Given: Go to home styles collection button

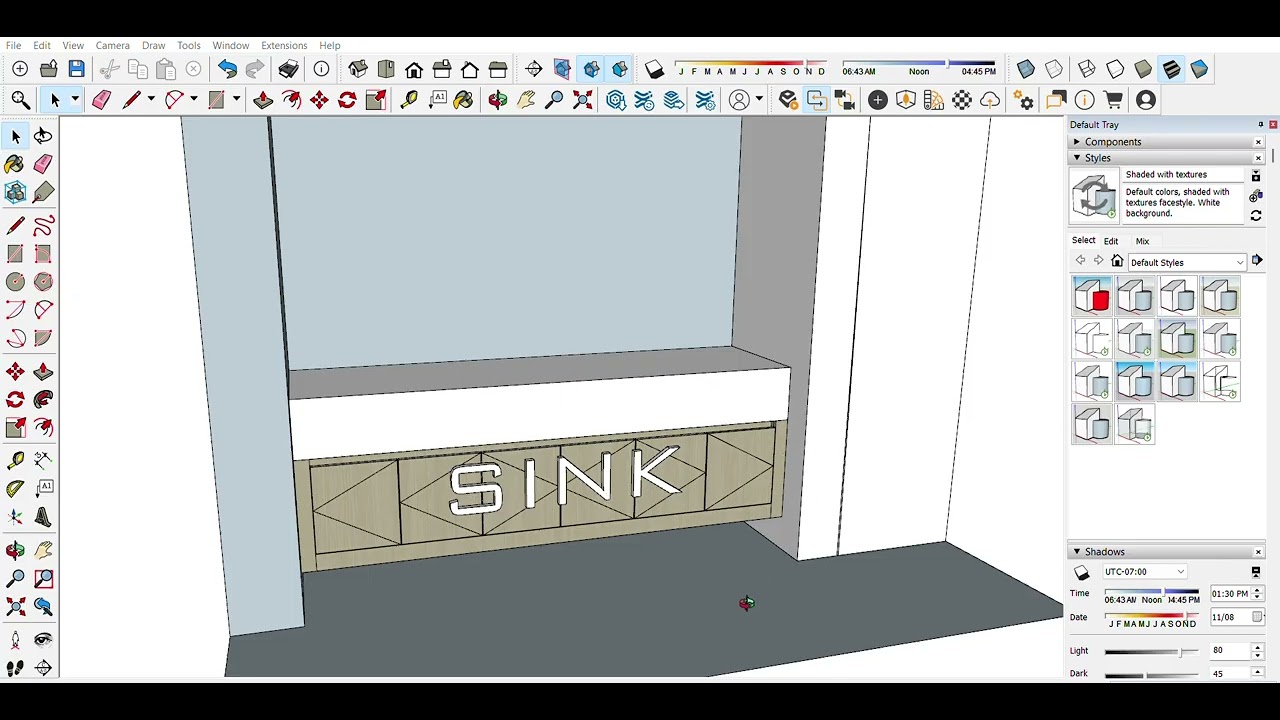Looking at the screenshot, I should tap(1117, 262).
